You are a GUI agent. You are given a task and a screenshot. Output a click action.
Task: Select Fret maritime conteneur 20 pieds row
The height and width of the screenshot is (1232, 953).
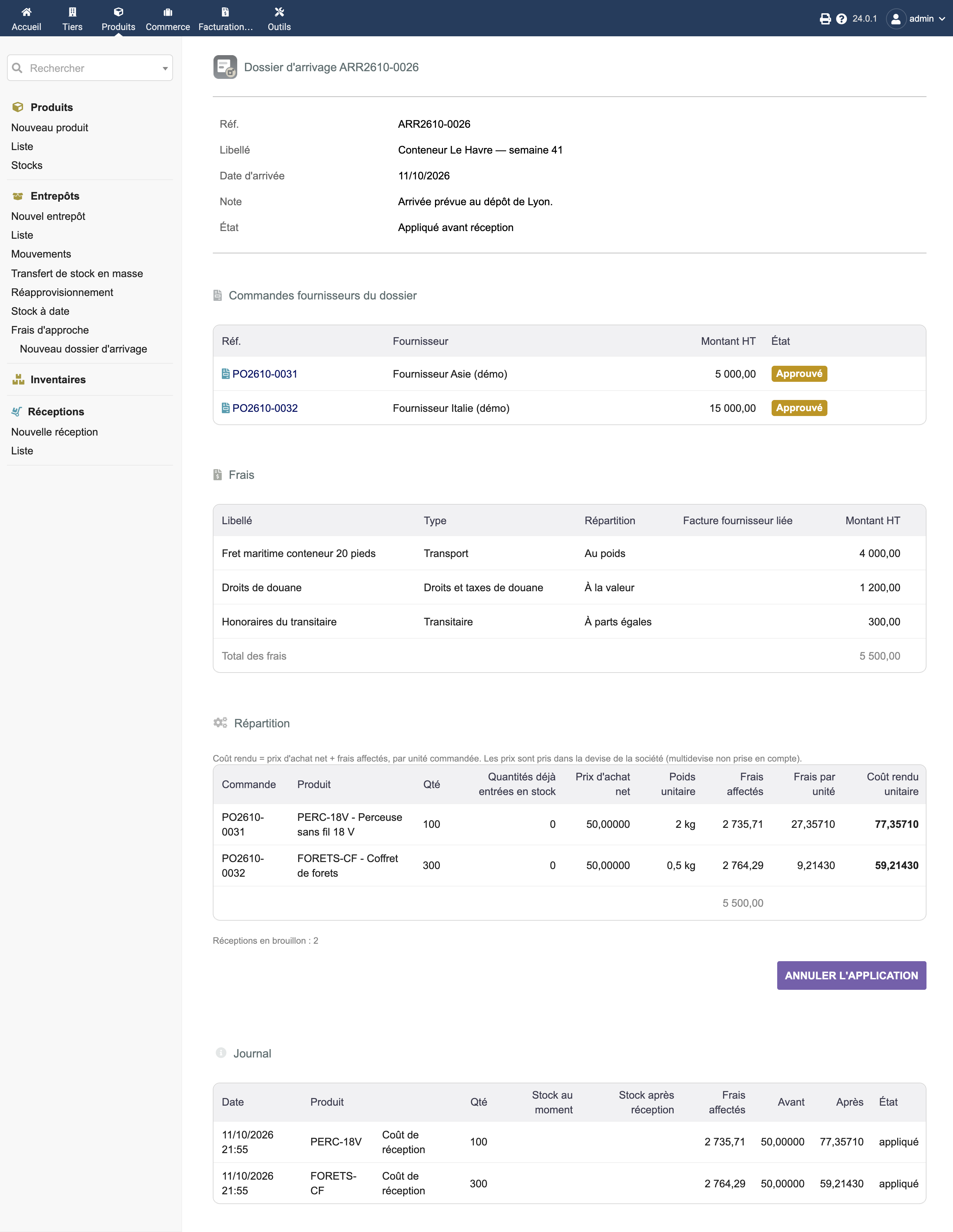pos(570,554)
